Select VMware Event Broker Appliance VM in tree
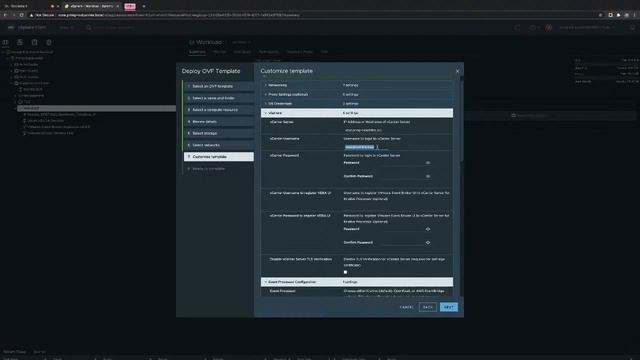This screenshot has width=640, height=360. click(x=59, y=127)
